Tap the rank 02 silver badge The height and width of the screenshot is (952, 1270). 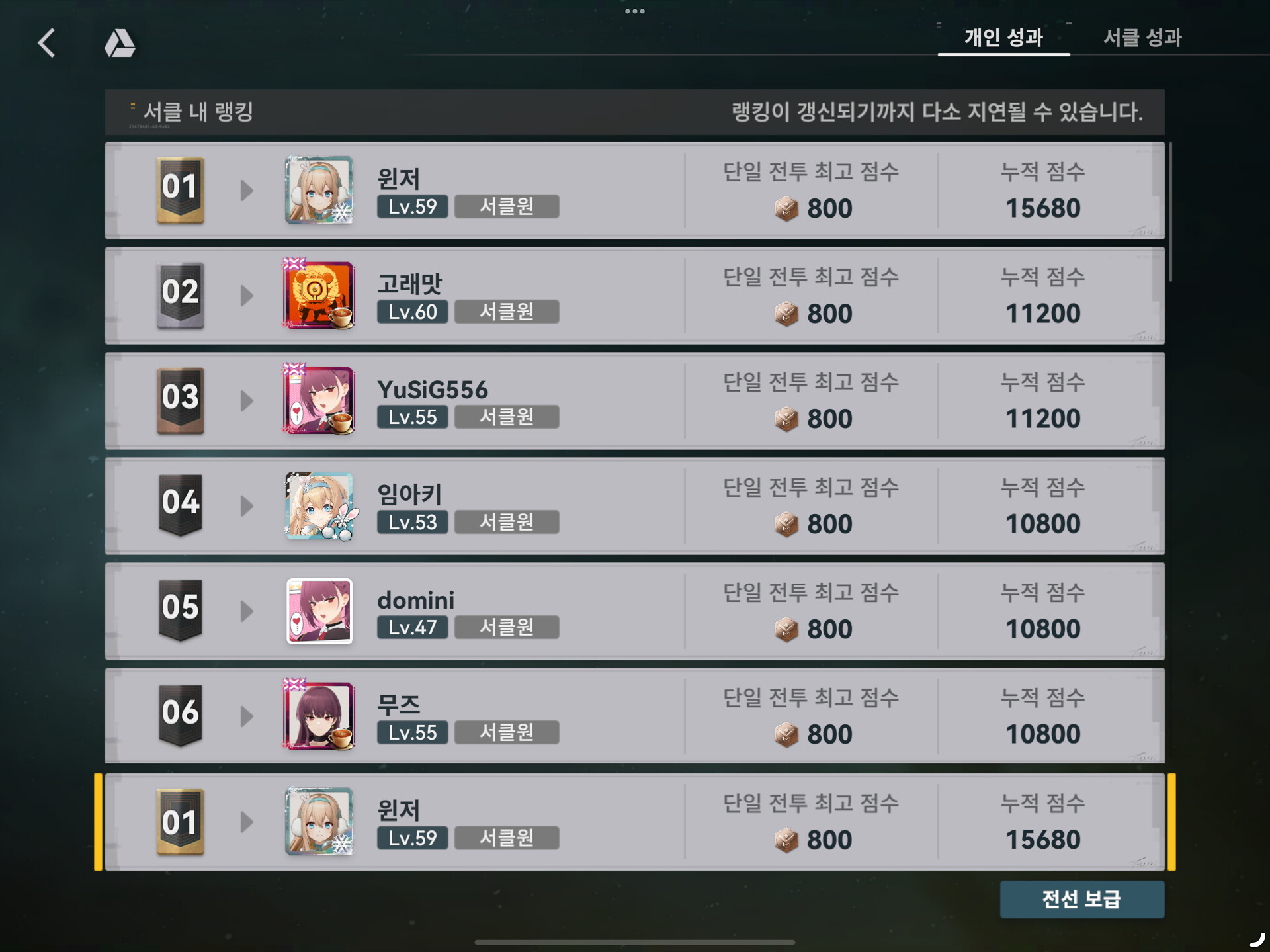pyautogui.click(x=180, y=295)
